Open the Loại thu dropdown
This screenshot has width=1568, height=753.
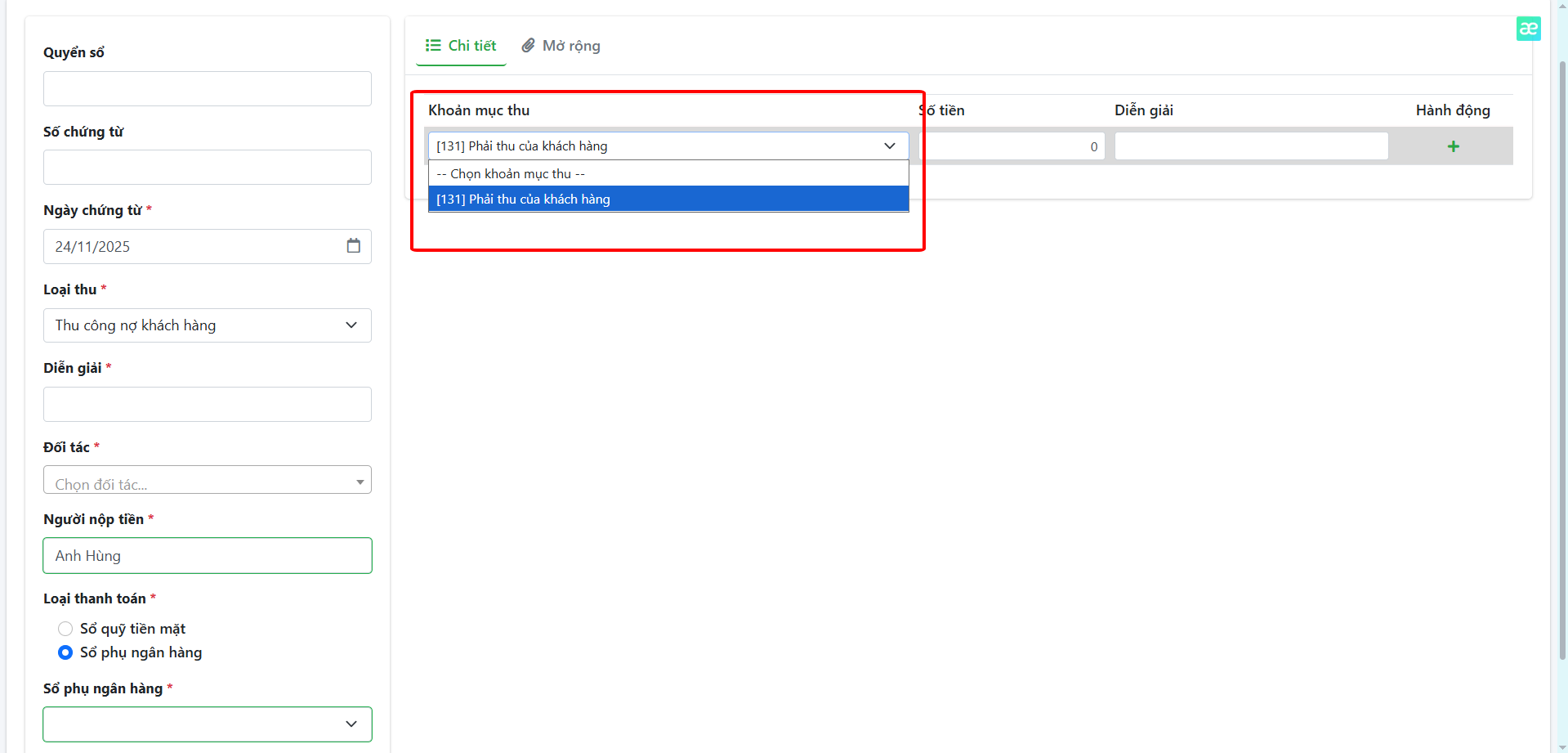[207, 325]
